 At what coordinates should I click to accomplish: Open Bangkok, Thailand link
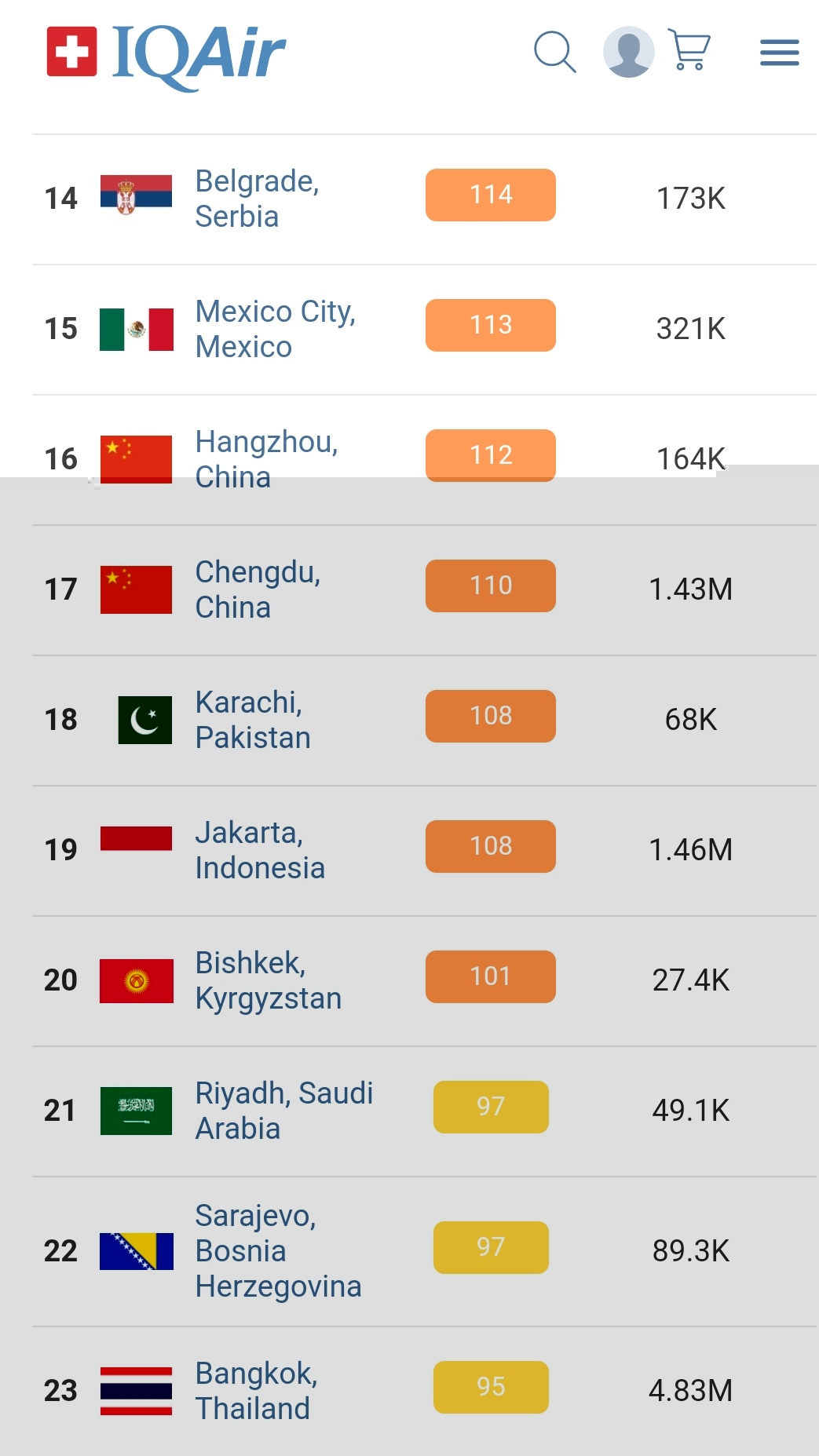pos(256,1391)
